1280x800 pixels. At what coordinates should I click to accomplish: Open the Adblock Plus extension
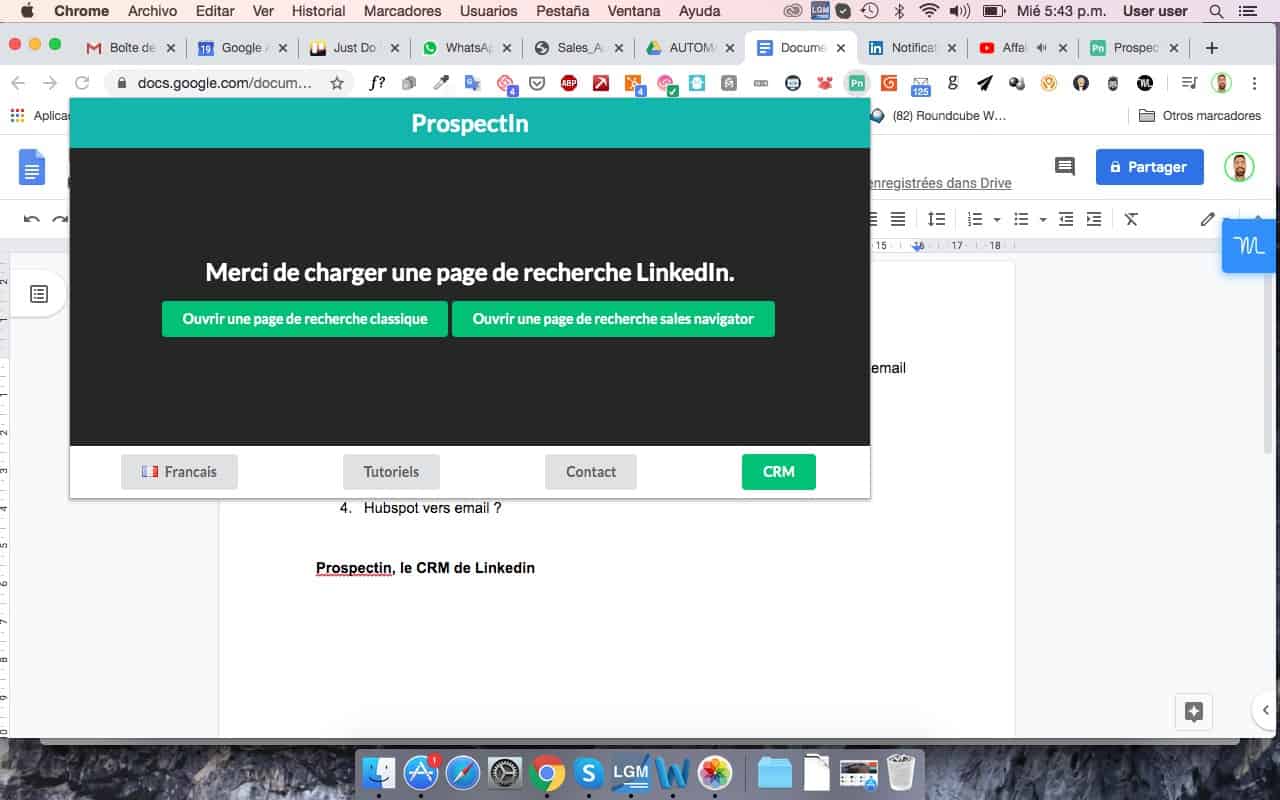tap(569, 83)
